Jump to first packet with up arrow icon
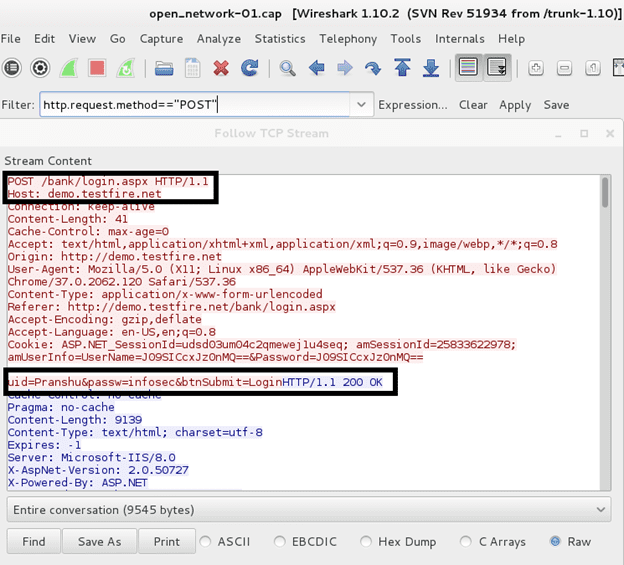This screenshot has width=624, height=565. coord(402,68)
